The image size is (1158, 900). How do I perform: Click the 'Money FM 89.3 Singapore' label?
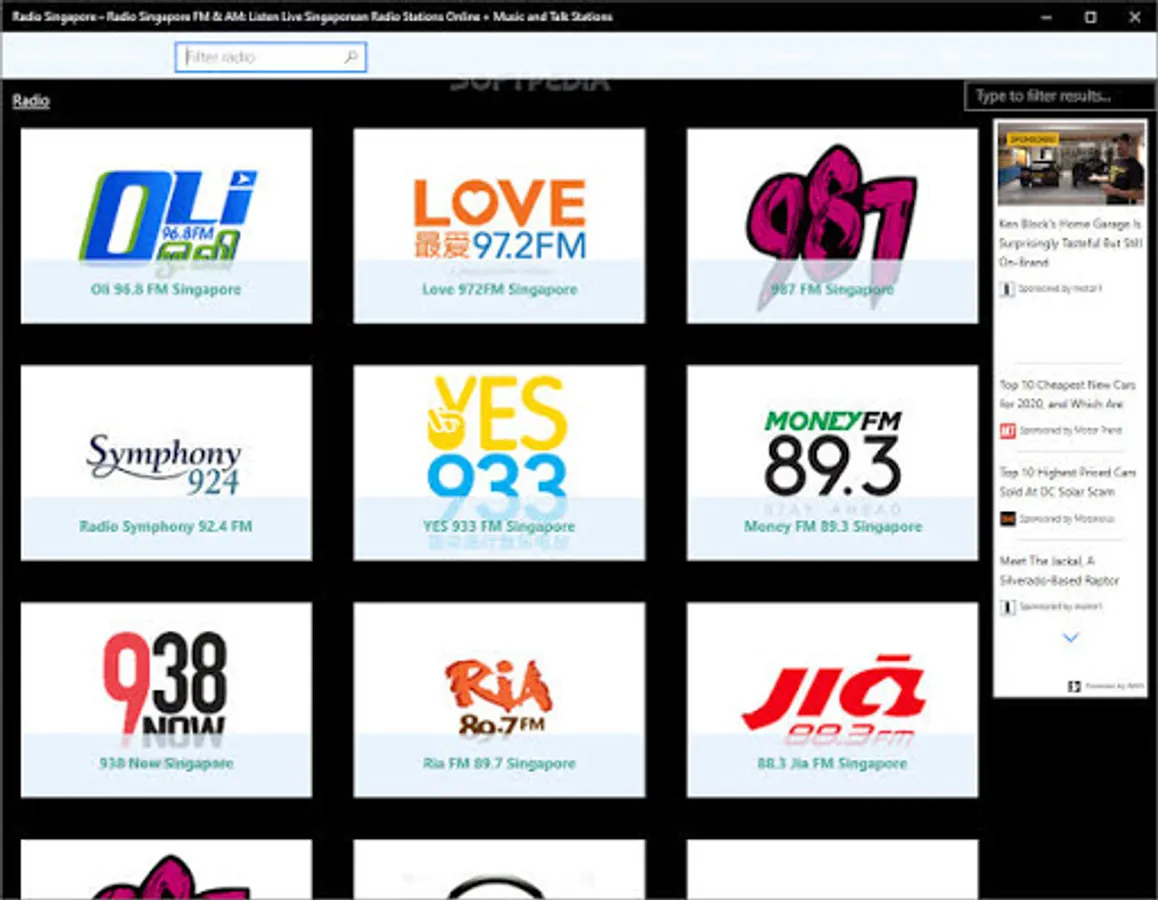pyautogui.click(x=832, y=526)
